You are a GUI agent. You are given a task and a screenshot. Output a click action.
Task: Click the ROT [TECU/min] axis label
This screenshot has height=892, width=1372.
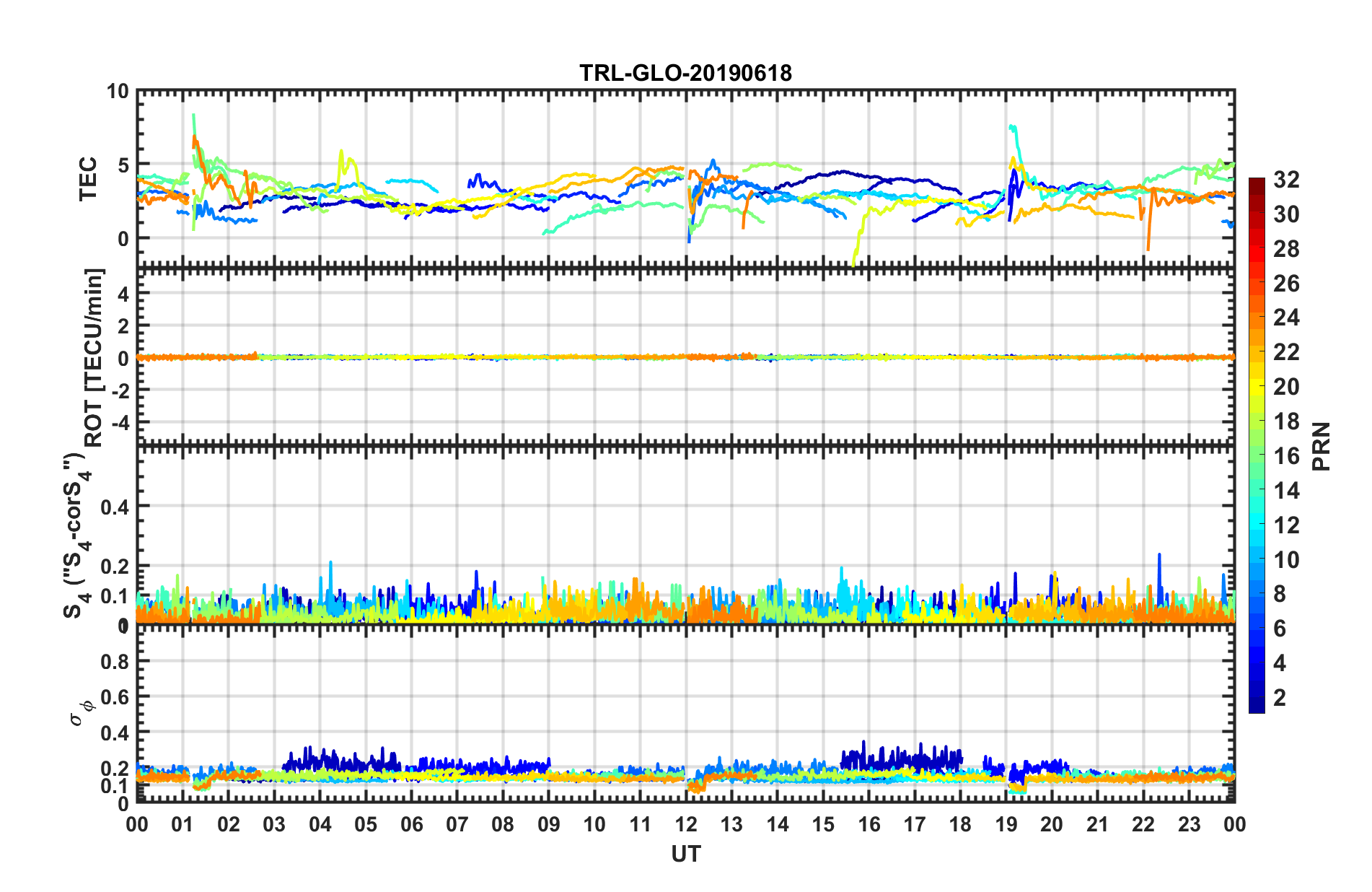tap(94, 357)
